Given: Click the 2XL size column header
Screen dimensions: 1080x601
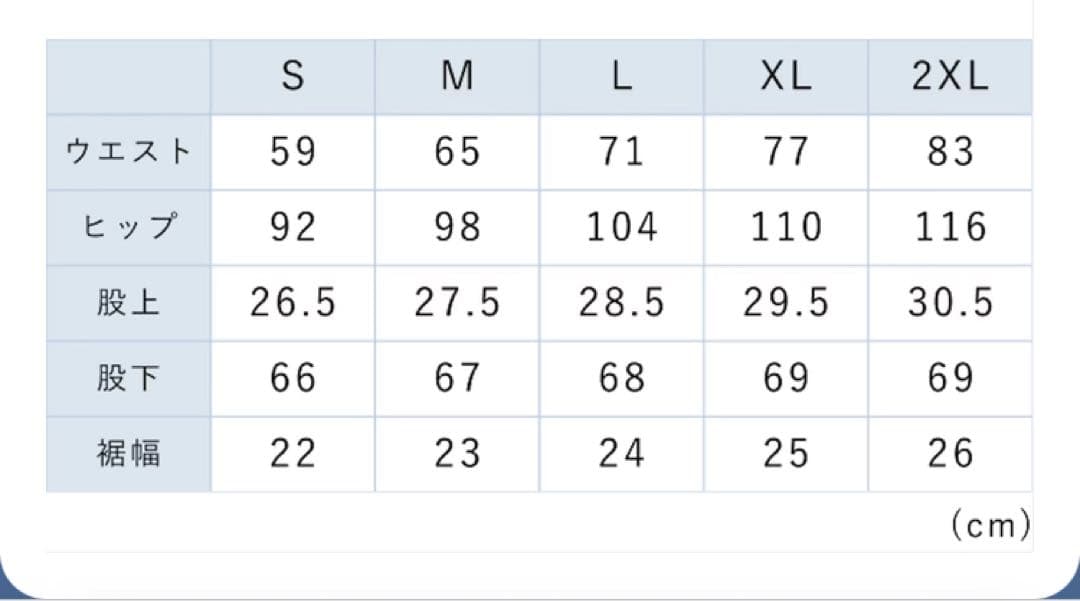Looking at the screenshot, I should (x=950, y=77).
